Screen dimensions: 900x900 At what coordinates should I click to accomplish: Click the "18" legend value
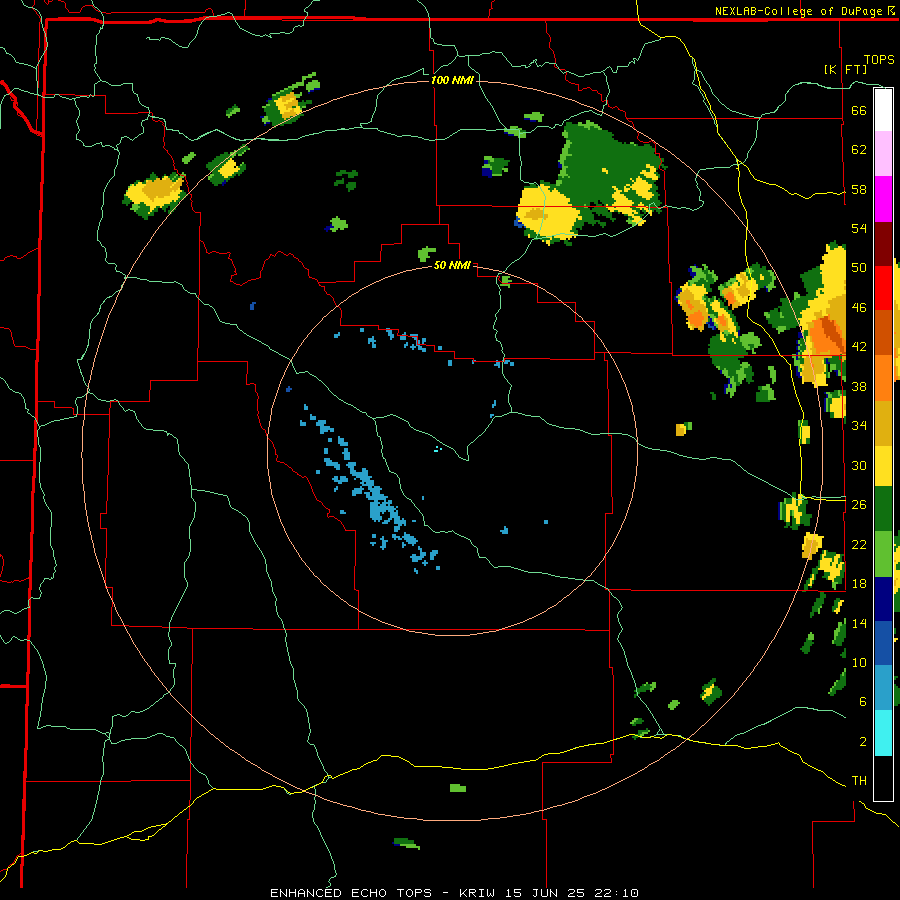pyautogui.click(x=859, y=584)
